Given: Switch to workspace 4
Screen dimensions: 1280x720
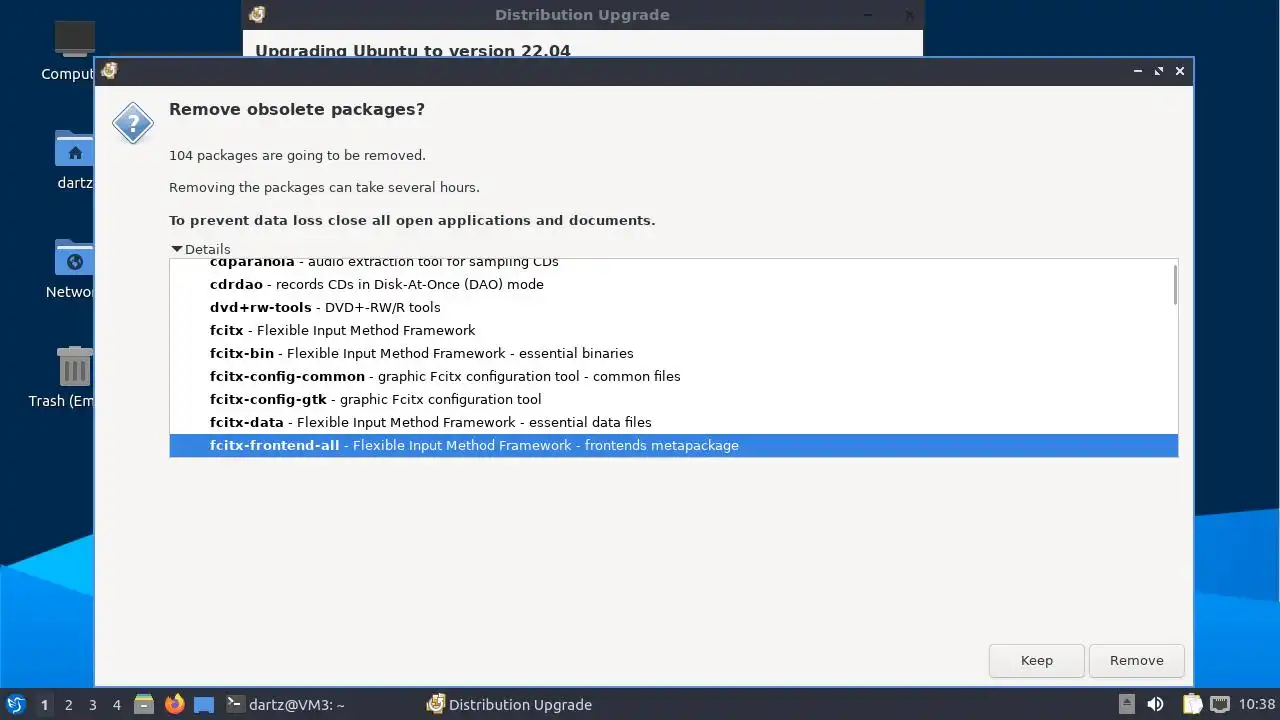Looking at the screenshot, I should pyautogui.click(x=116, y=705).
